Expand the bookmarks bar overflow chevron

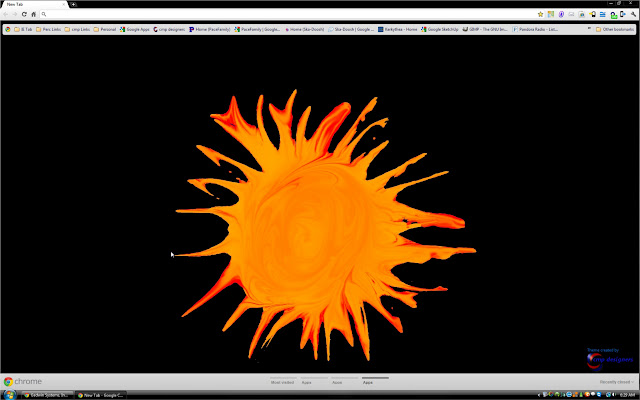pyautogui.click(x=589, y=29)
